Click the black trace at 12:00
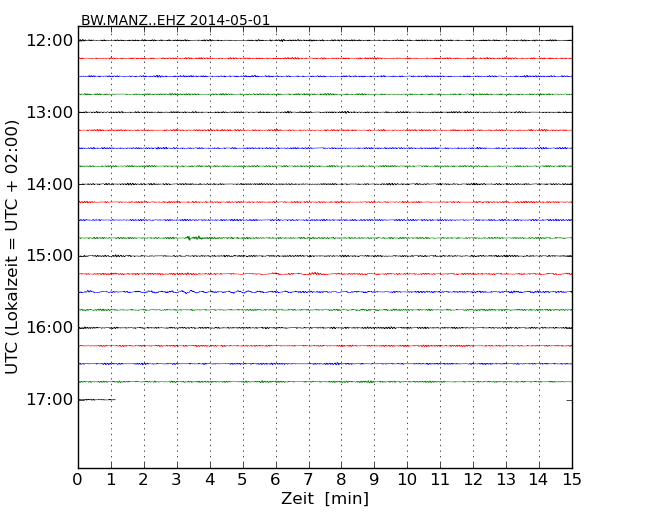650x520 pixels. point(325,41)
